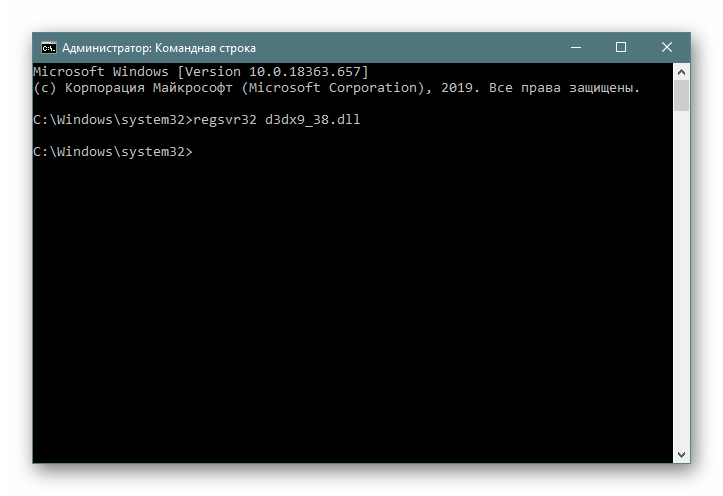Click the window title 'Администратор: Командная строка'
Viewport: 723px width, 496px height.
tap(159, 48)
